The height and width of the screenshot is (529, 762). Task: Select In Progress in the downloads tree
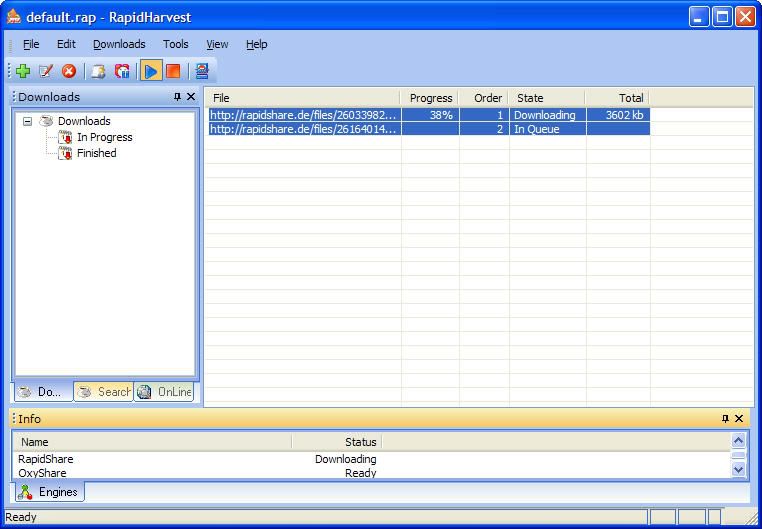tap(104, 137)
